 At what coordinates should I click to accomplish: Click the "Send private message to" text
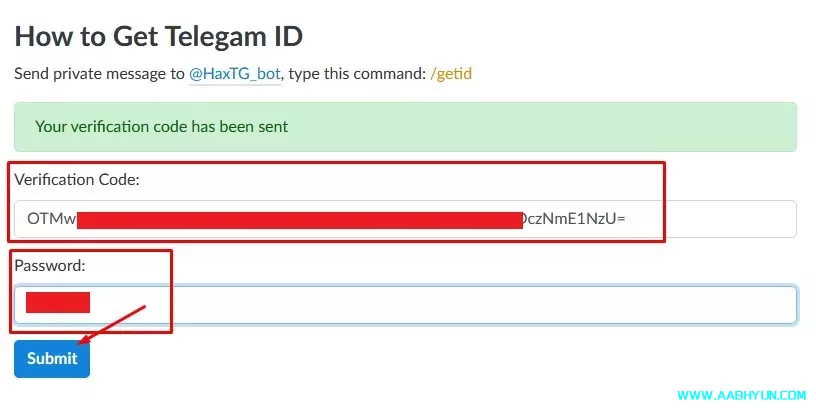point(99,74)
